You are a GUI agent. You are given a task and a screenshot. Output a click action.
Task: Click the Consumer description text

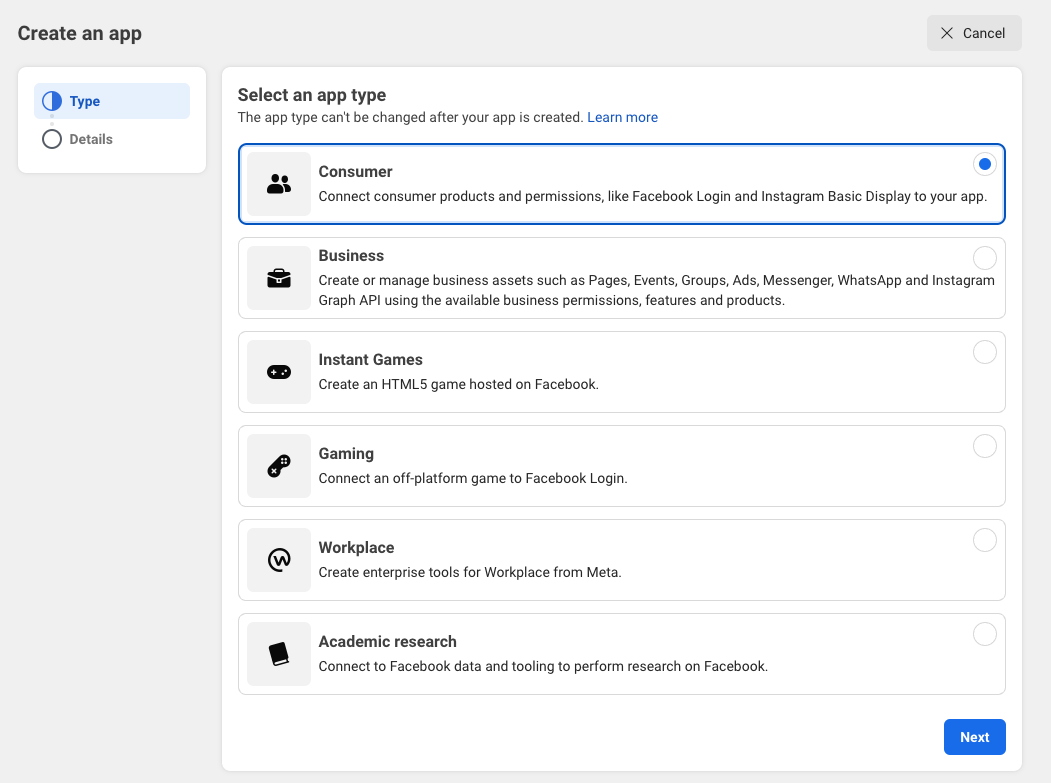coord(652,196)
